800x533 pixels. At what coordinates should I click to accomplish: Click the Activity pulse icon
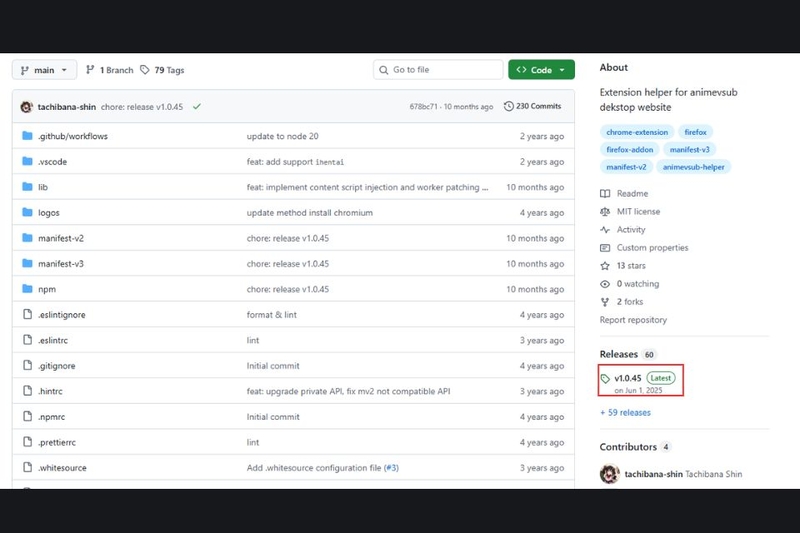click(605, 230)
